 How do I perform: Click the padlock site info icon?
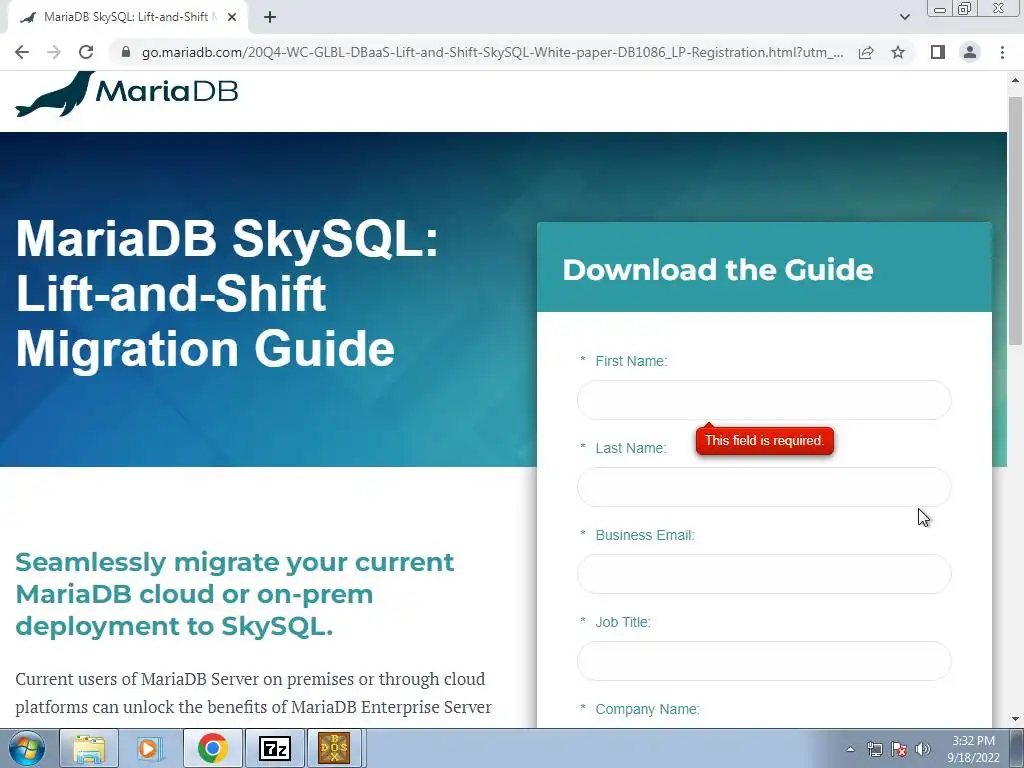click(x=126, y=52)
